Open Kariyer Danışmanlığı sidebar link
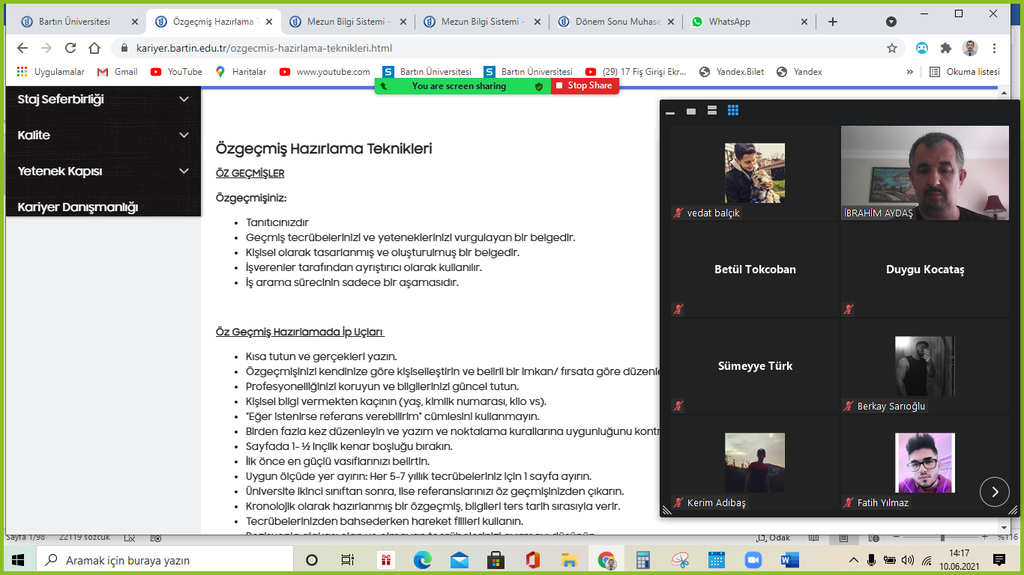 (x=78, y=207)
